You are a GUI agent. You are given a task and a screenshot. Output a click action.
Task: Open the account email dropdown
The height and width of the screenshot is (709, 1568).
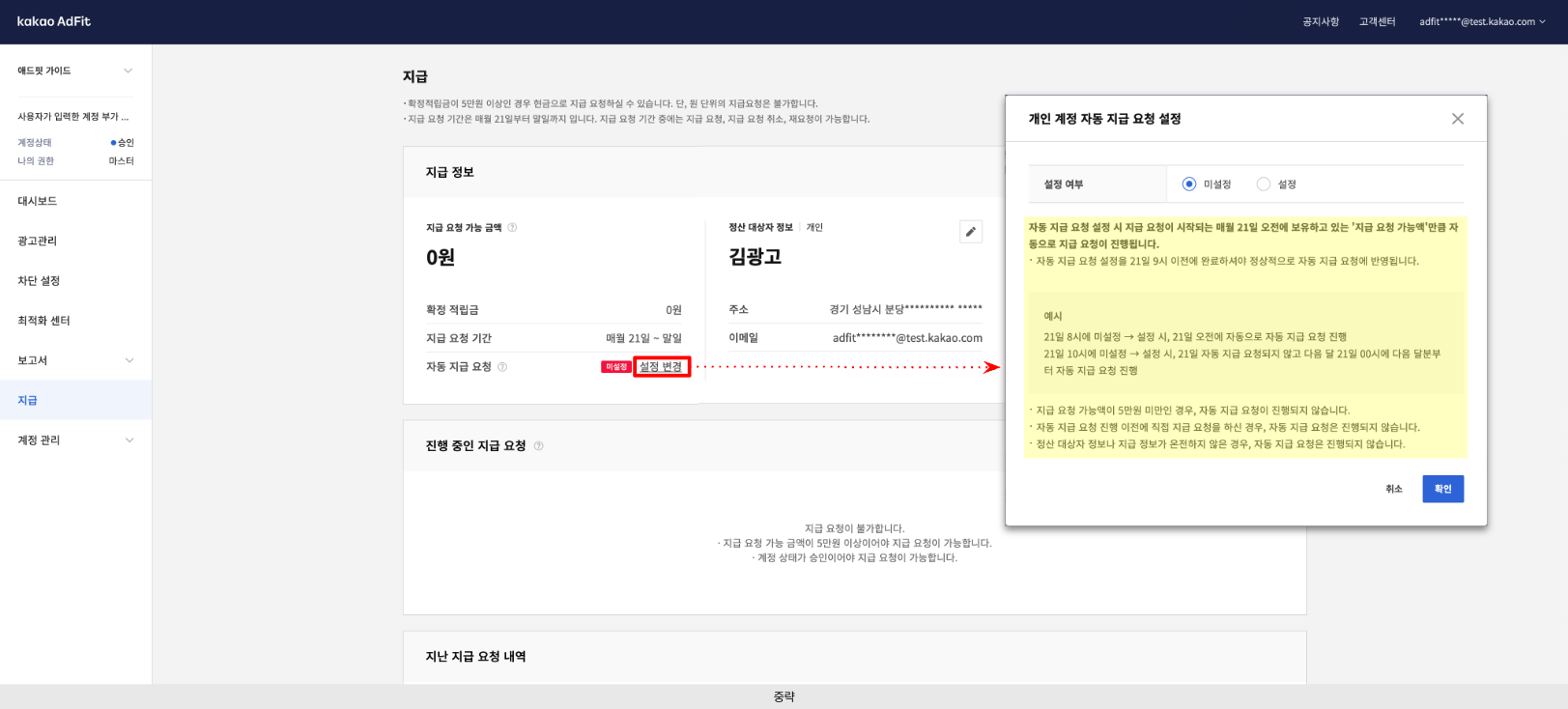click(1482, 22)
